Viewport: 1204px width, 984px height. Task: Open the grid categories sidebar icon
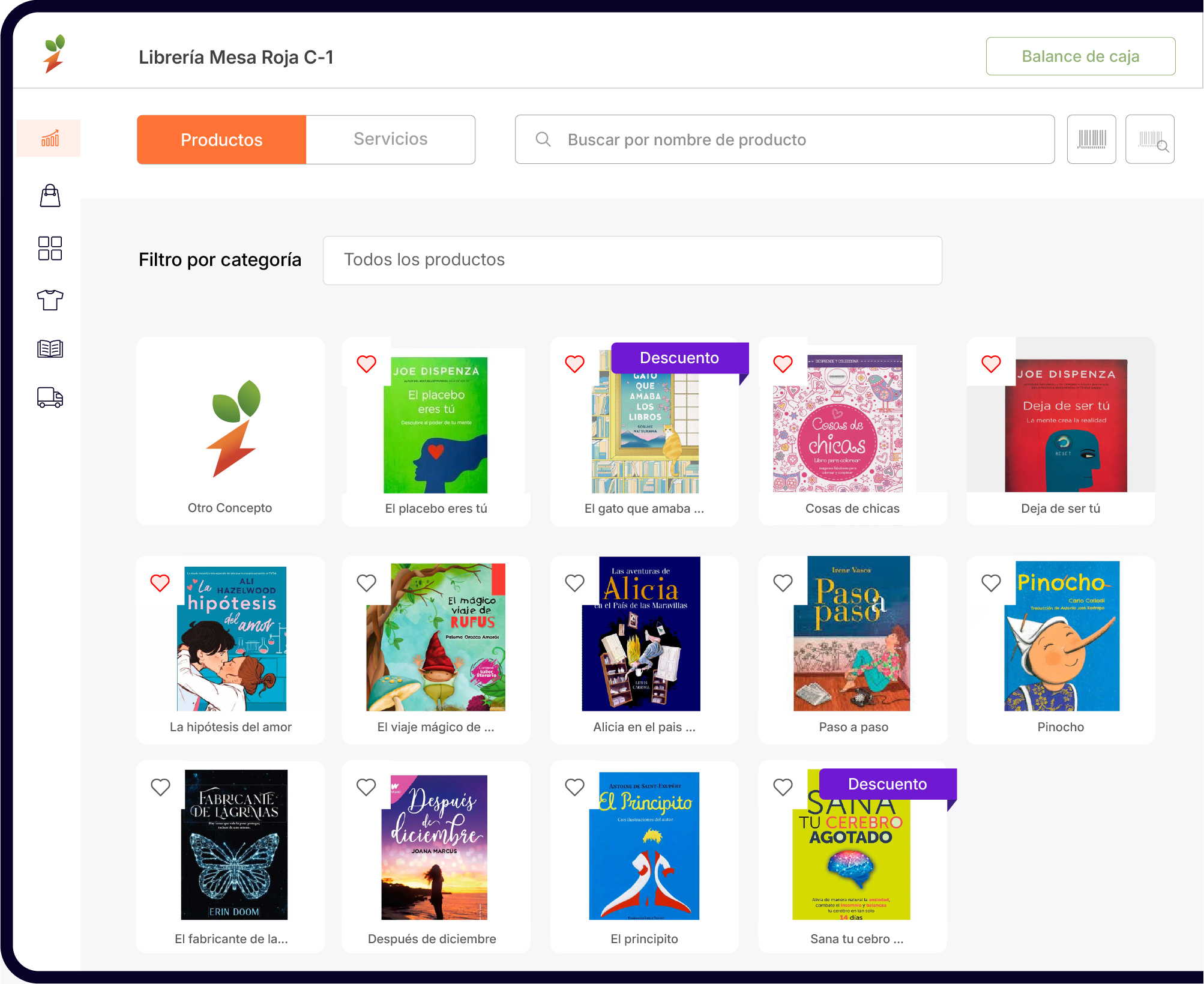(x=50, y=248)
